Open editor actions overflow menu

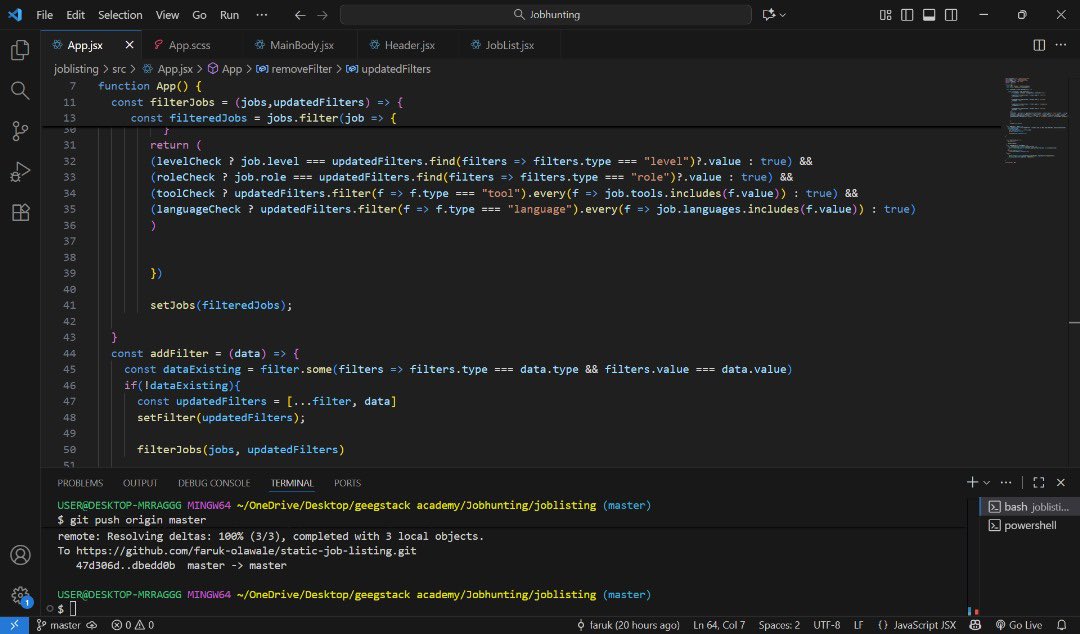click(1061, 45)
